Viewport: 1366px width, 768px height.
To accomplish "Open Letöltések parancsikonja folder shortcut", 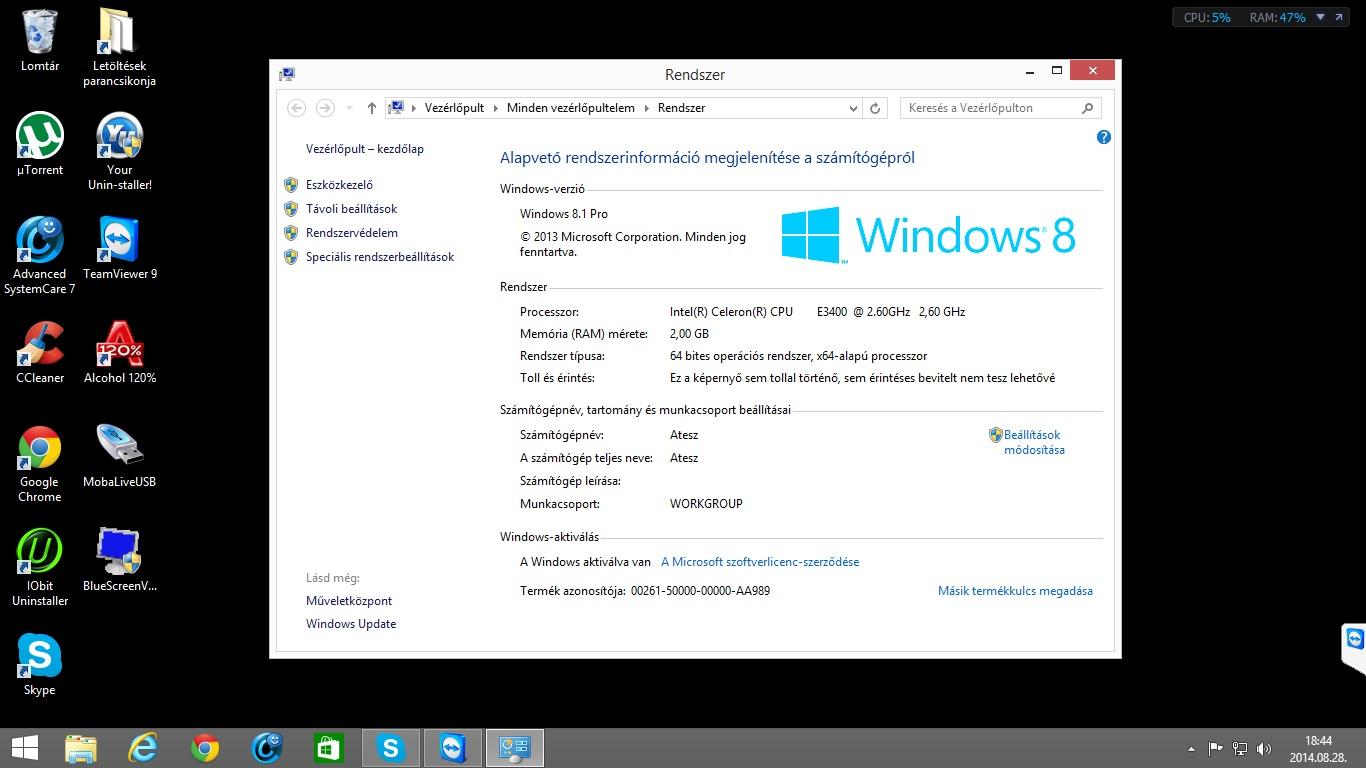I will [x=119, y=47].
